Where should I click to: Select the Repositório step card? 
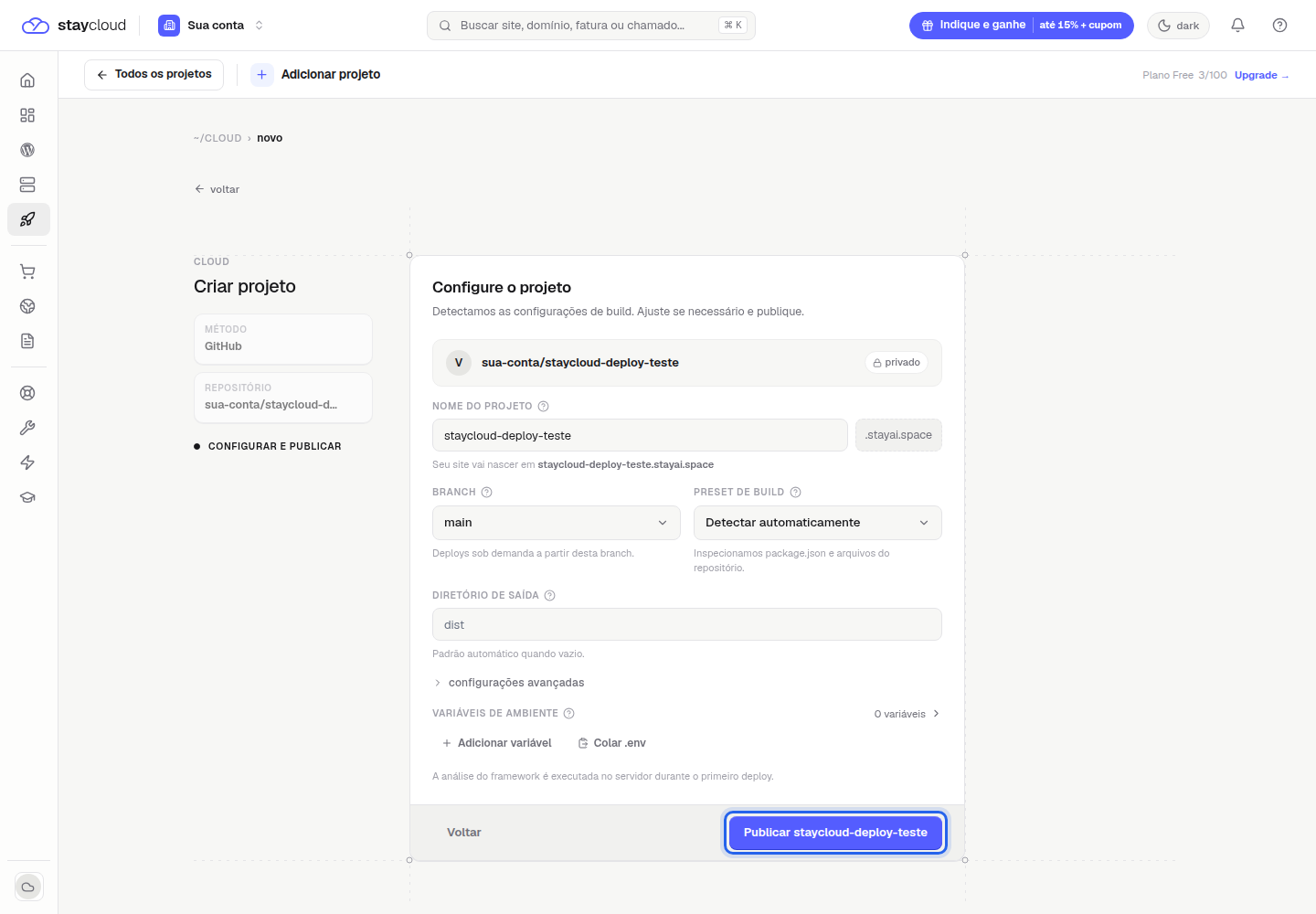283,398
